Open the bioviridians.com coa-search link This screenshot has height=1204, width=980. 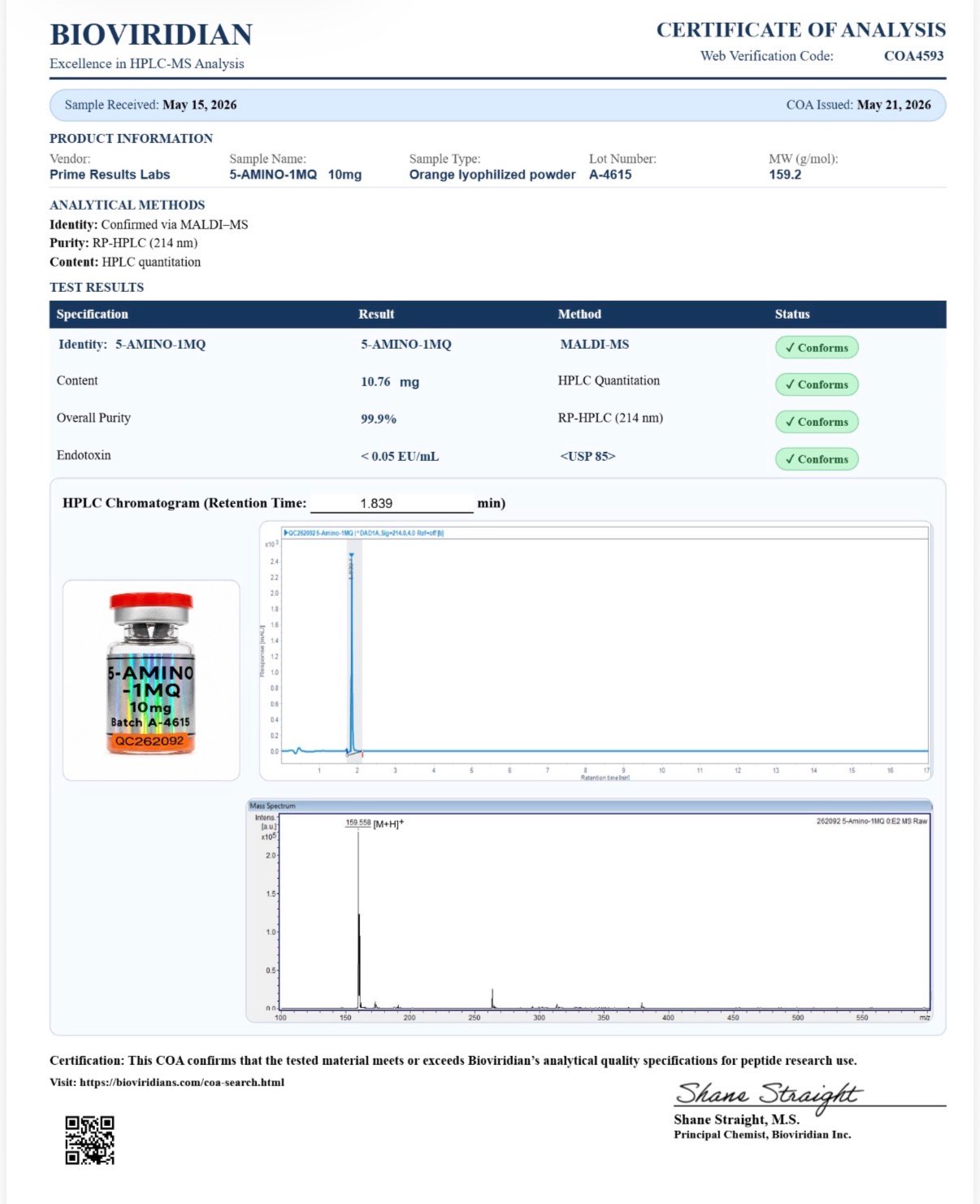click(x=182, y=1082)
